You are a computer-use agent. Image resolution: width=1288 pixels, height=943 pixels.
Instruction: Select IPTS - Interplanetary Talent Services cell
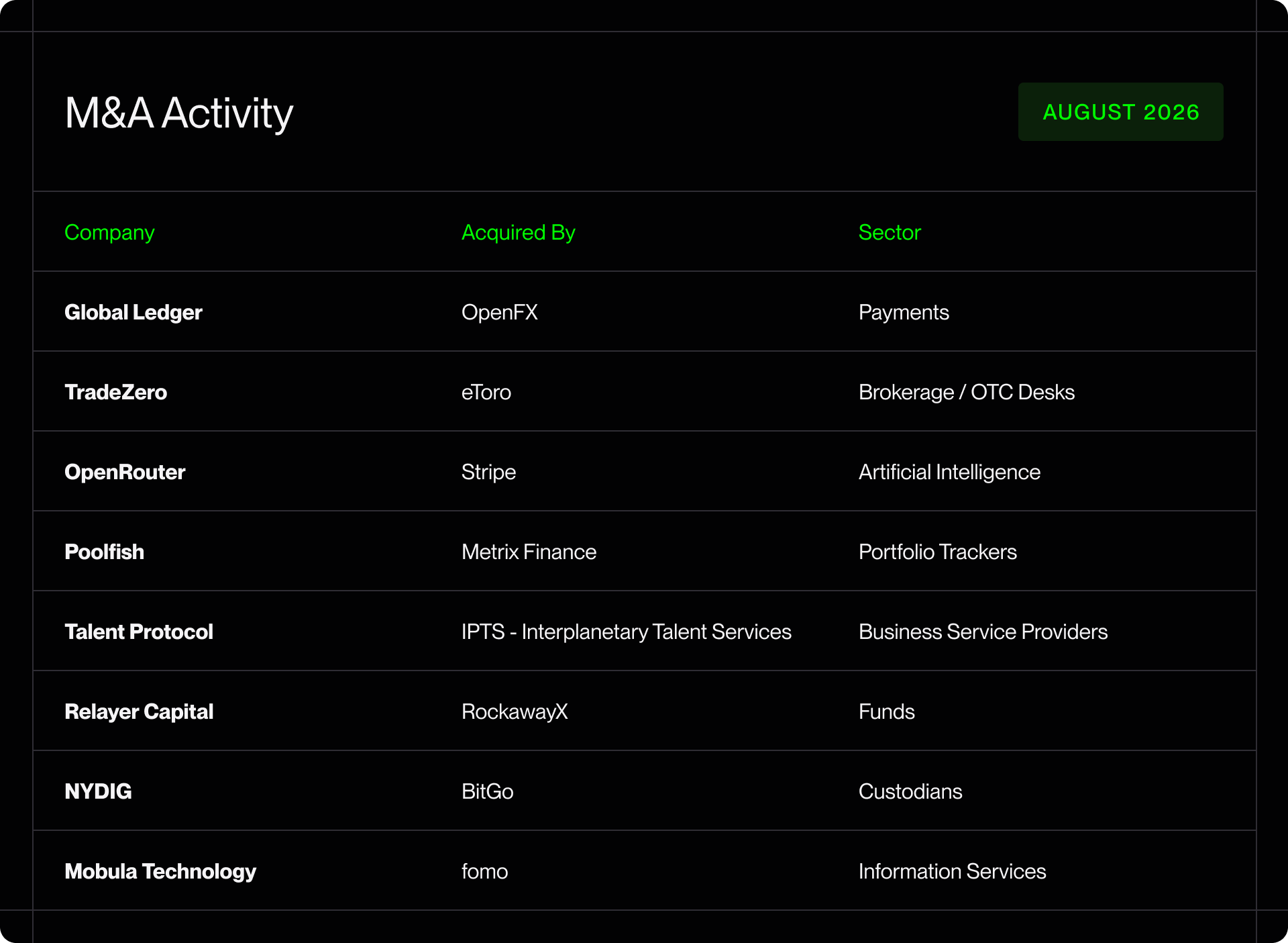[627, 632]
